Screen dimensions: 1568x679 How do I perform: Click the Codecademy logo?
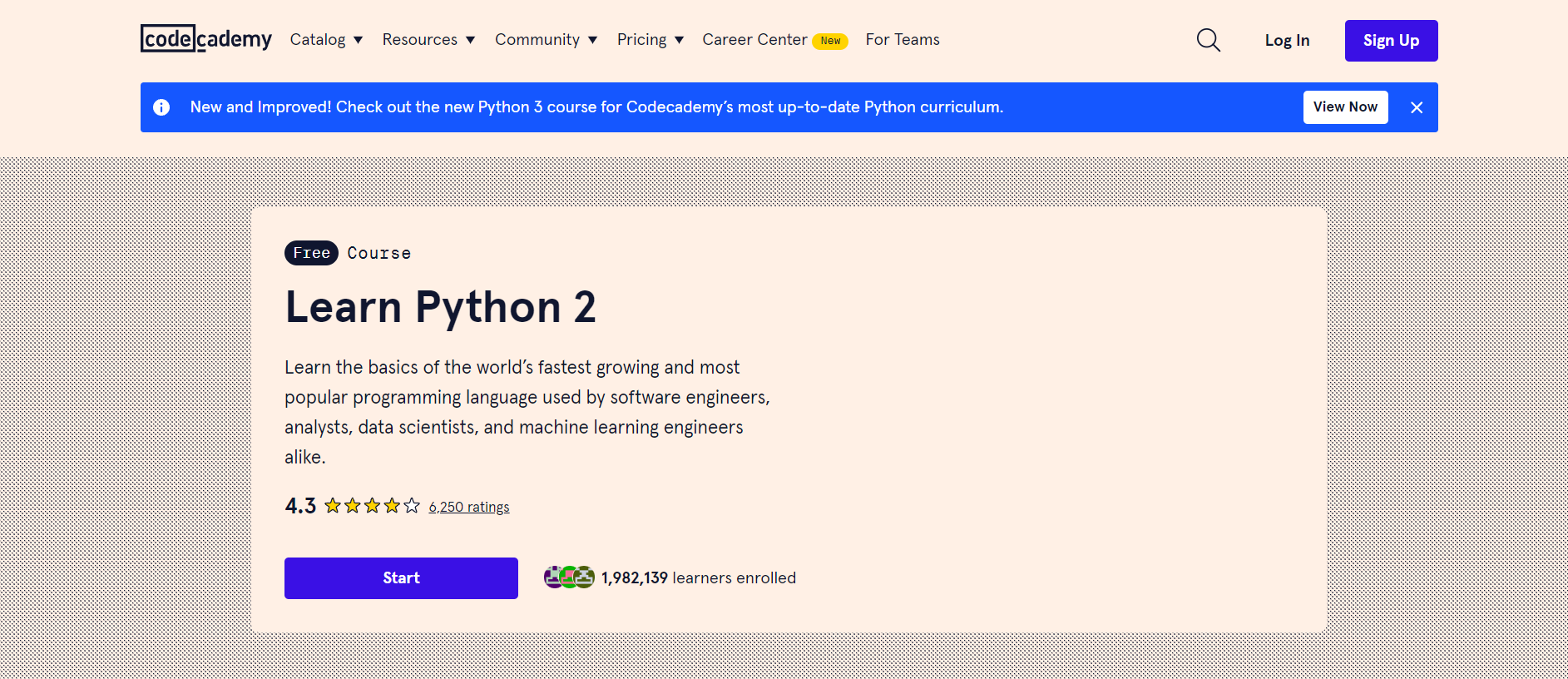206,39
